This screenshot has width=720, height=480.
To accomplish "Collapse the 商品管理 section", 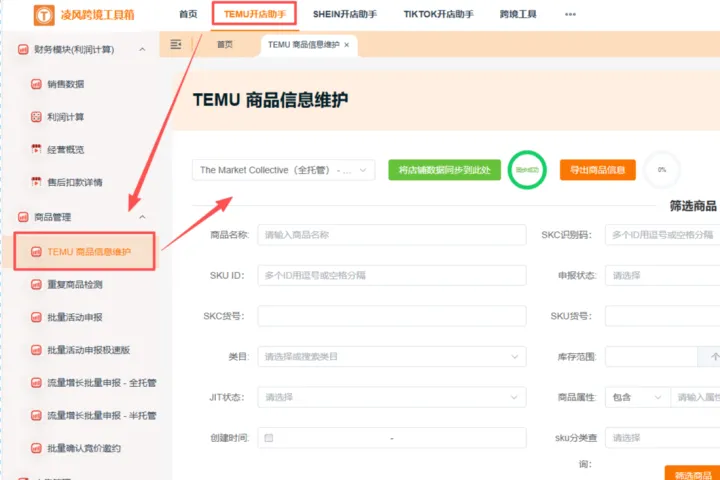I will click(142, 217).
